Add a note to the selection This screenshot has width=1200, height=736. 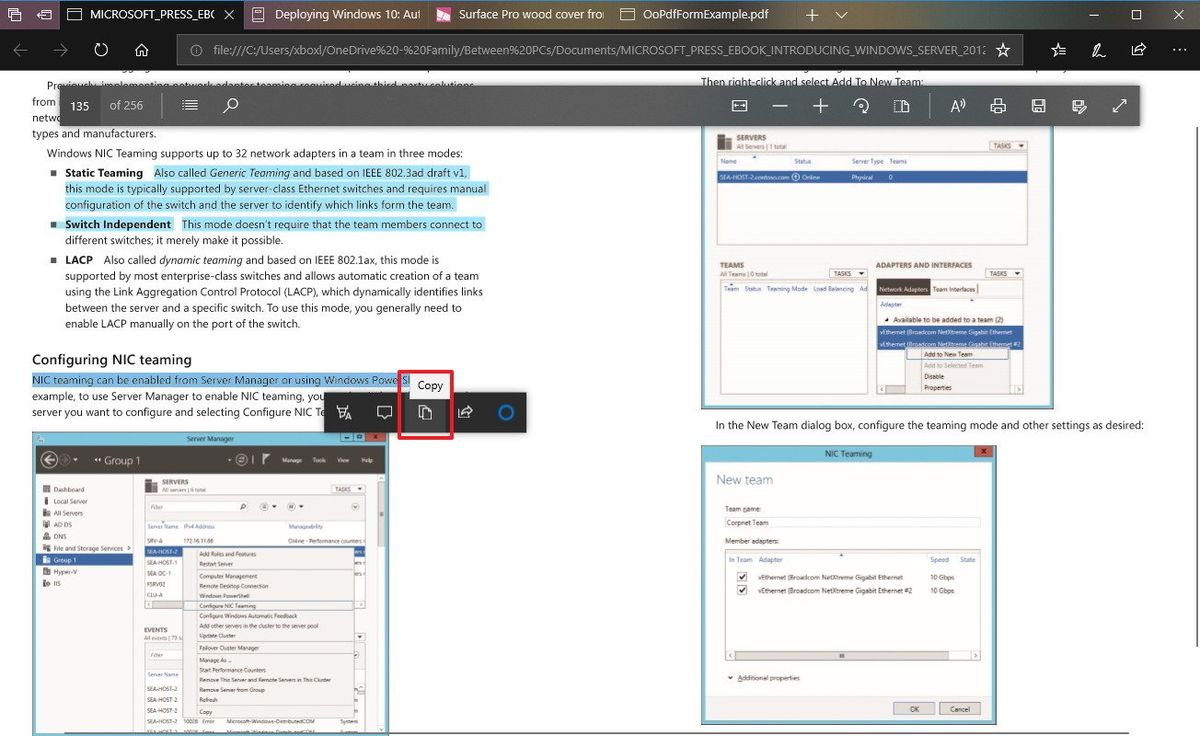384,412
